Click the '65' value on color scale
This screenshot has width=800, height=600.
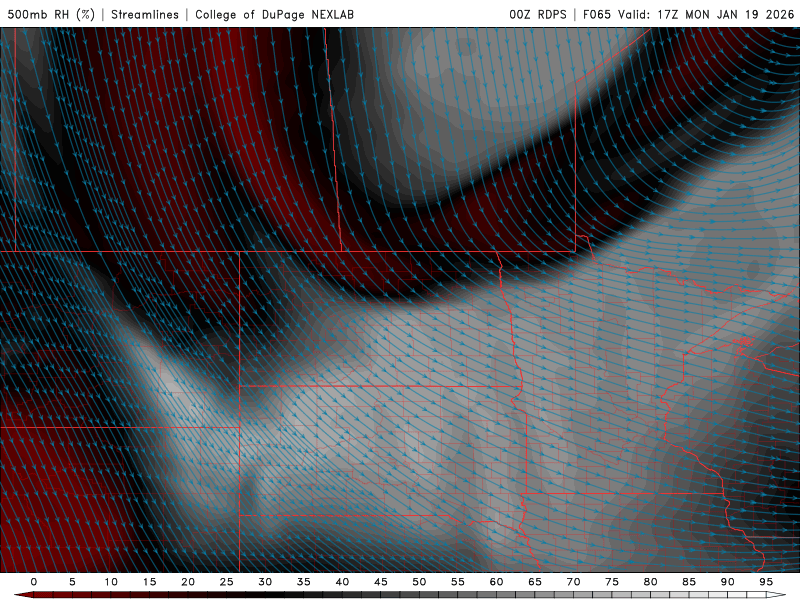click(x=535, y=582)
